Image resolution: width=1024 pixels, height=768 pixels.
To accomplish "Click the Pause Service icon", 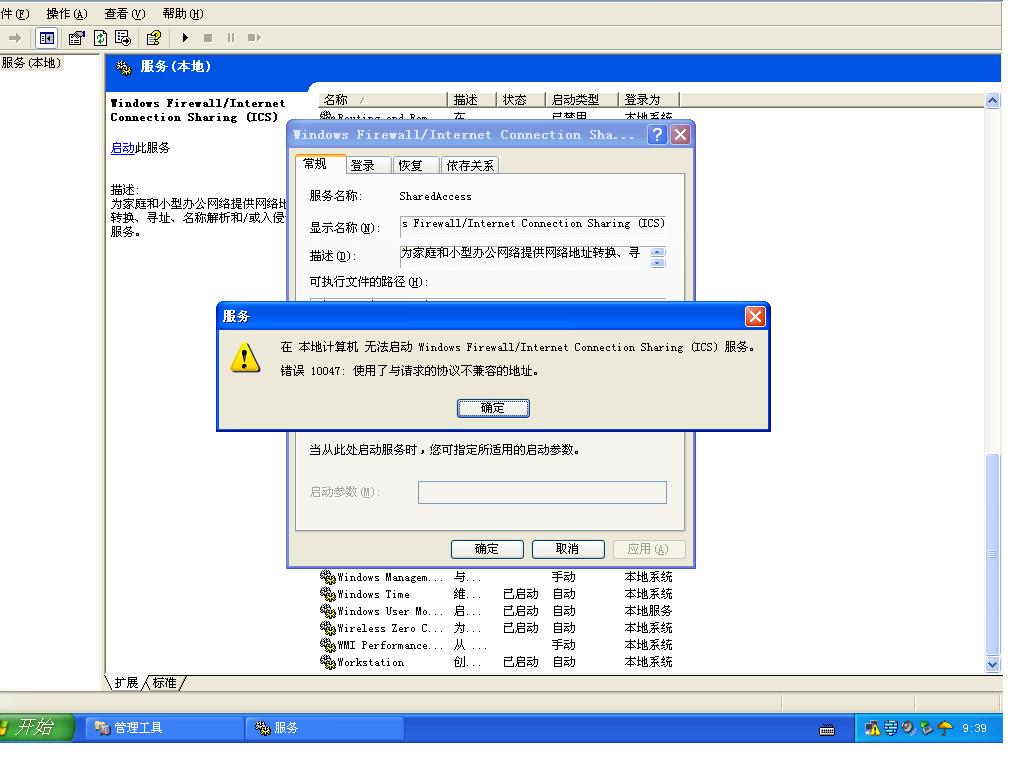I will click(231, 38).
